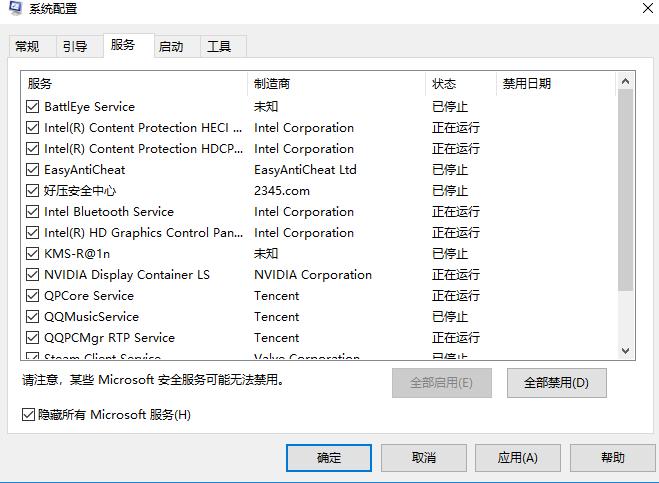Toggle the EasyAntiCheat service checkbox

tap(33, 170)
